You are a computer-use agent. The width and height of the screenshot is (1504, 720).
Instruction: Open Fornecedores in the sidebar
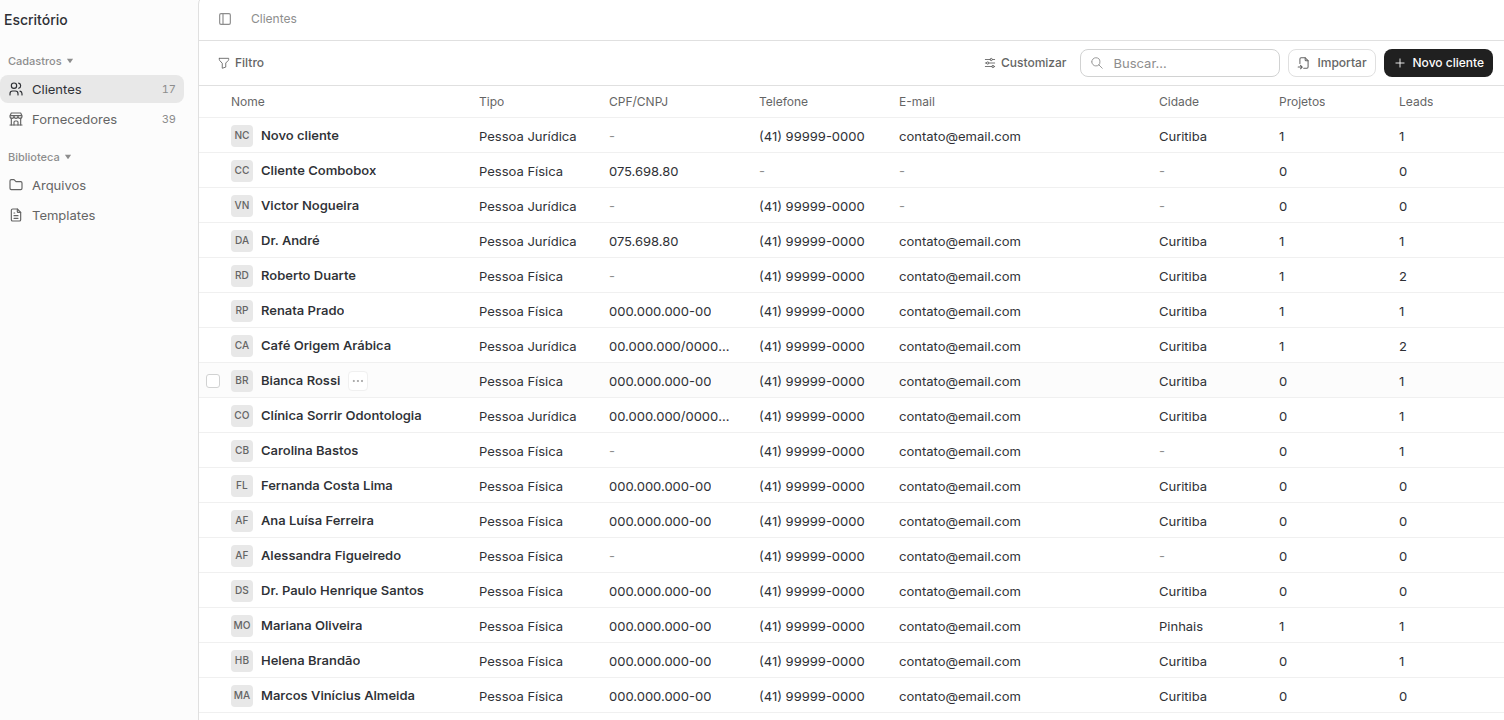point(92,119)
